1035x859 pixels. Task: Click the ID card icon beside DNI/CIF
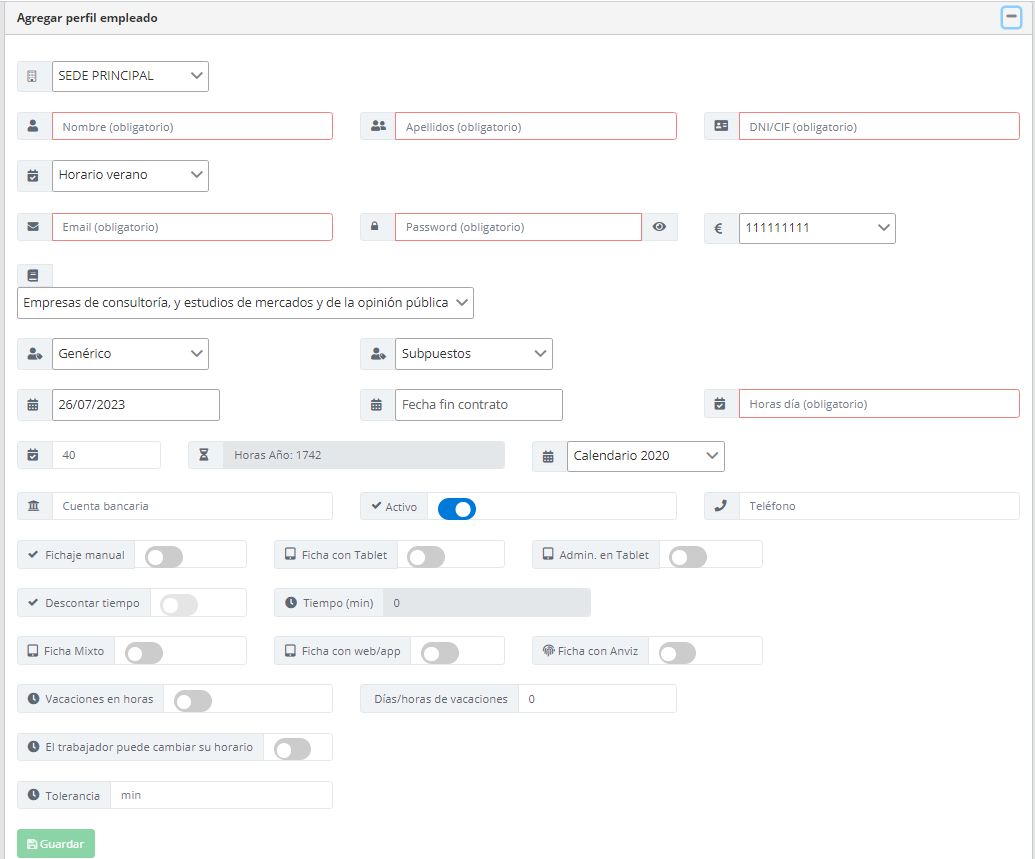pyautogui.click(x=720, y=126)
